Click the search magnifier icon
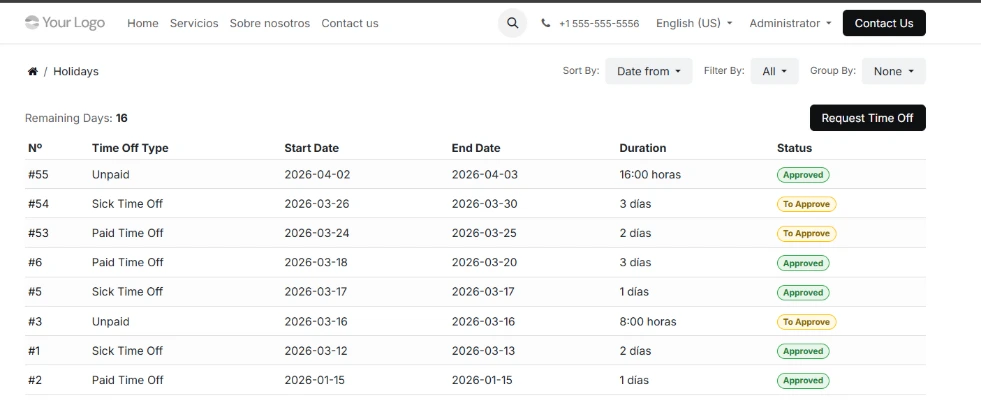981x414 pixels. coord(512,23)
